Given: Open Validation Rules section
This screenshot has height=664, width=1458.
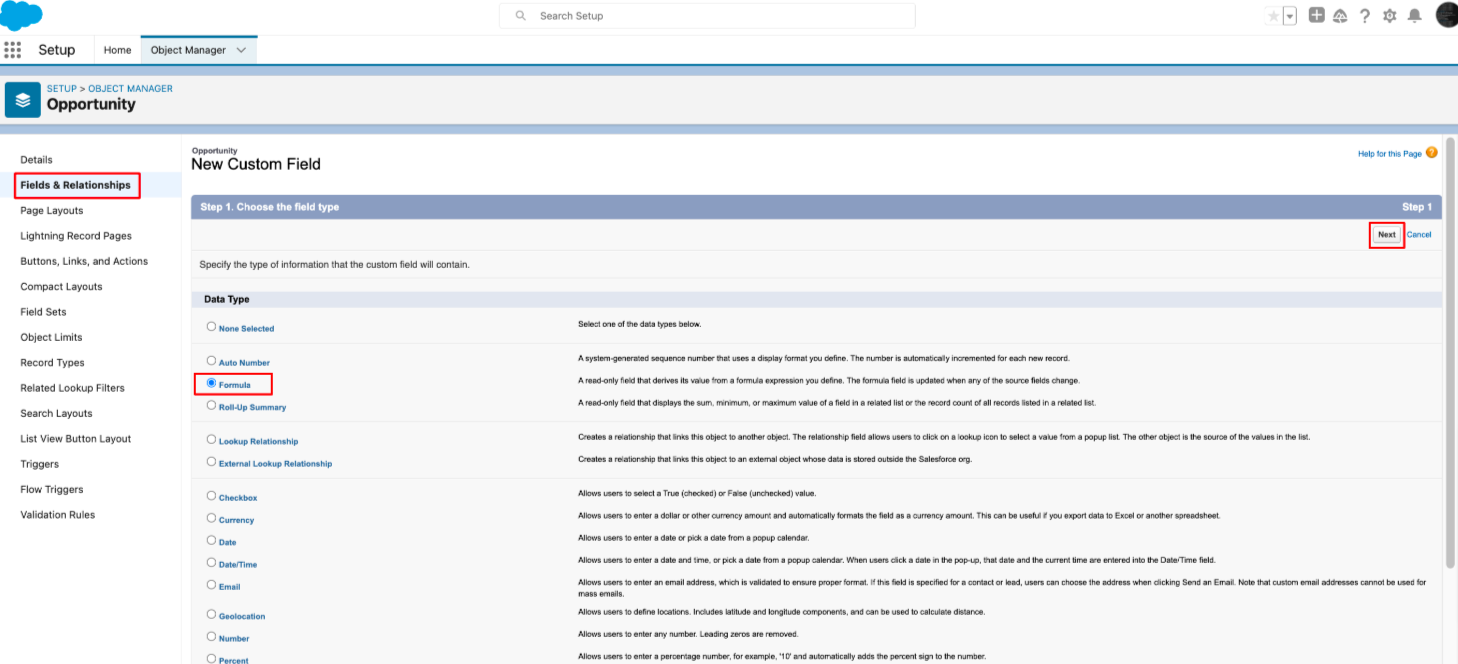Looking at the screenshot, I should coord(57,515).
